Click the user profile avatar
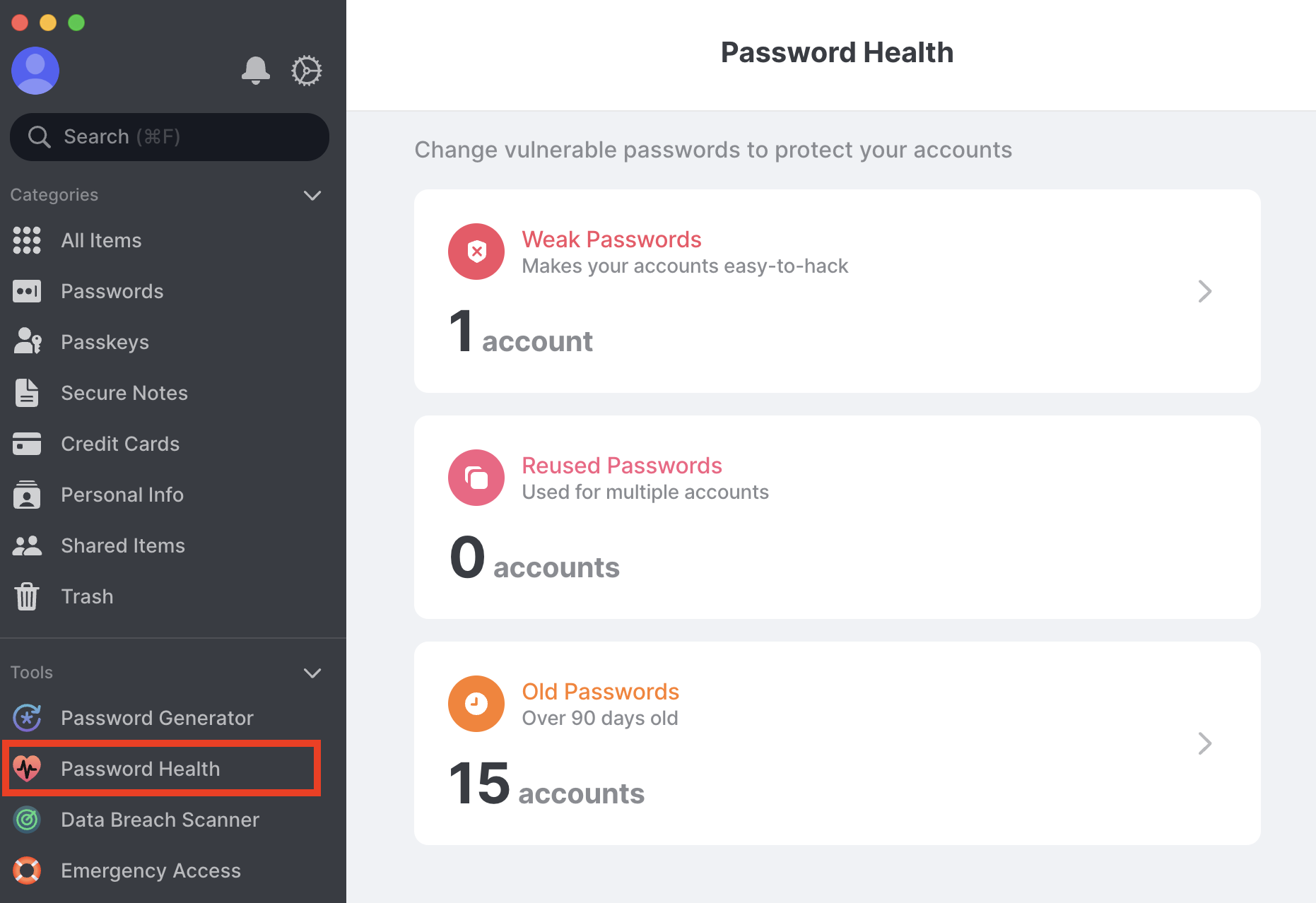Viewport: 1316px width, 903px height. pyautogui.click(x=35, y=71)
